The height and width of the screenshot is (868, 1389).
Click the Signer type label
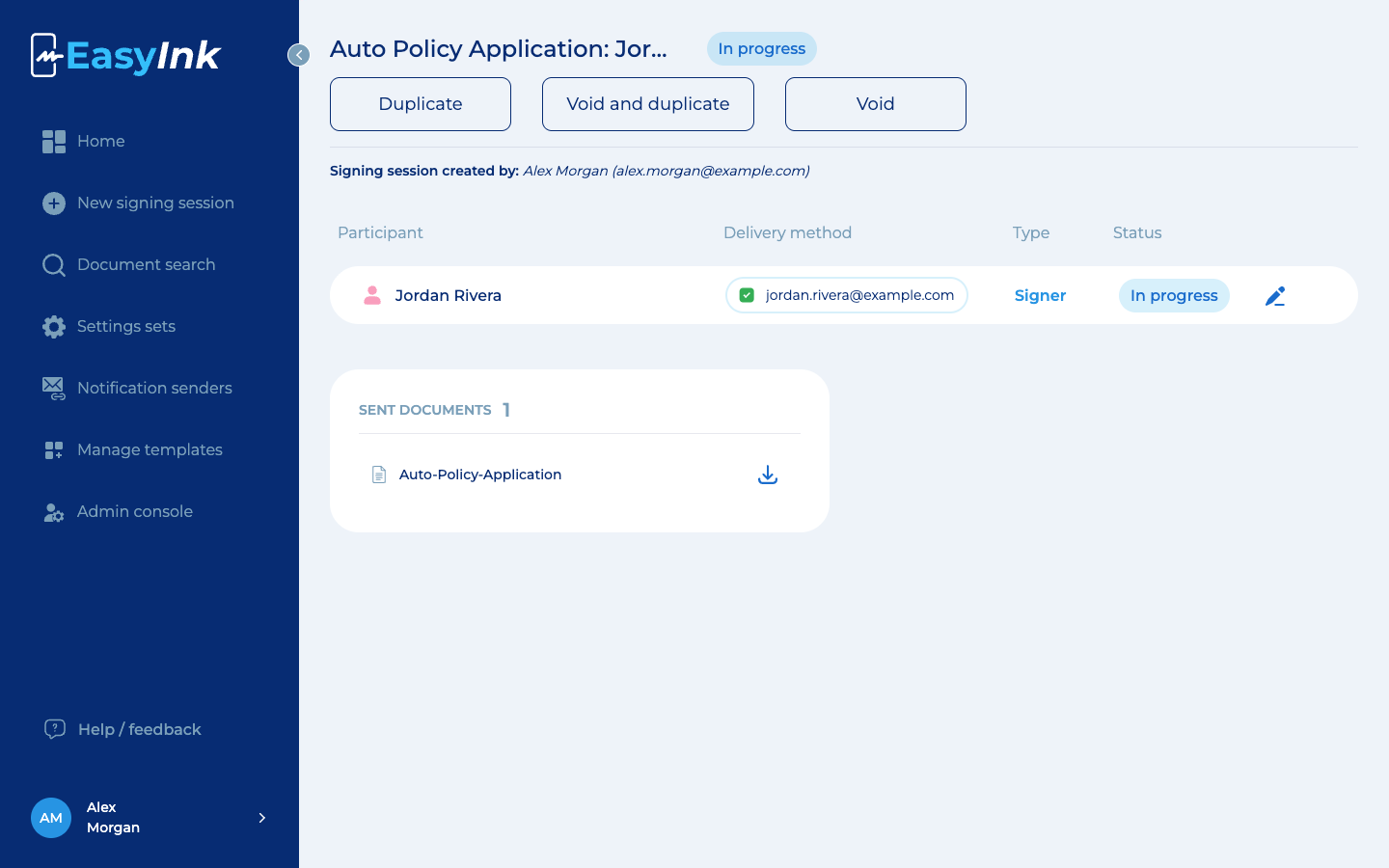coord(1040,296)
